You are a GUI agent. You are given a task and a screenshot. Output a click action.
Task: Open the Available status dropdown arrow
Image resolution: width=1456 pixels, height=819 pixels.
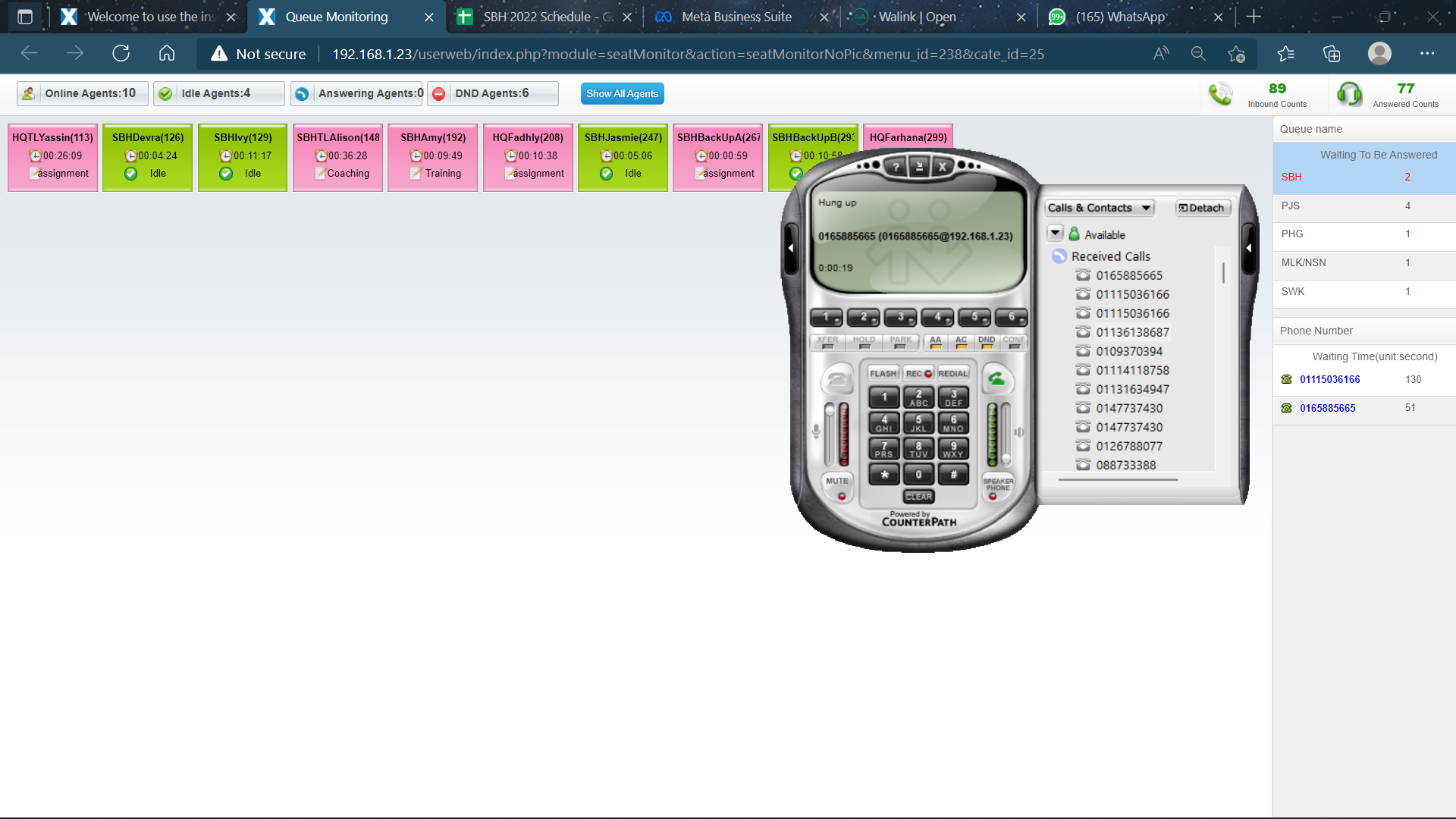pos(1056,233)
